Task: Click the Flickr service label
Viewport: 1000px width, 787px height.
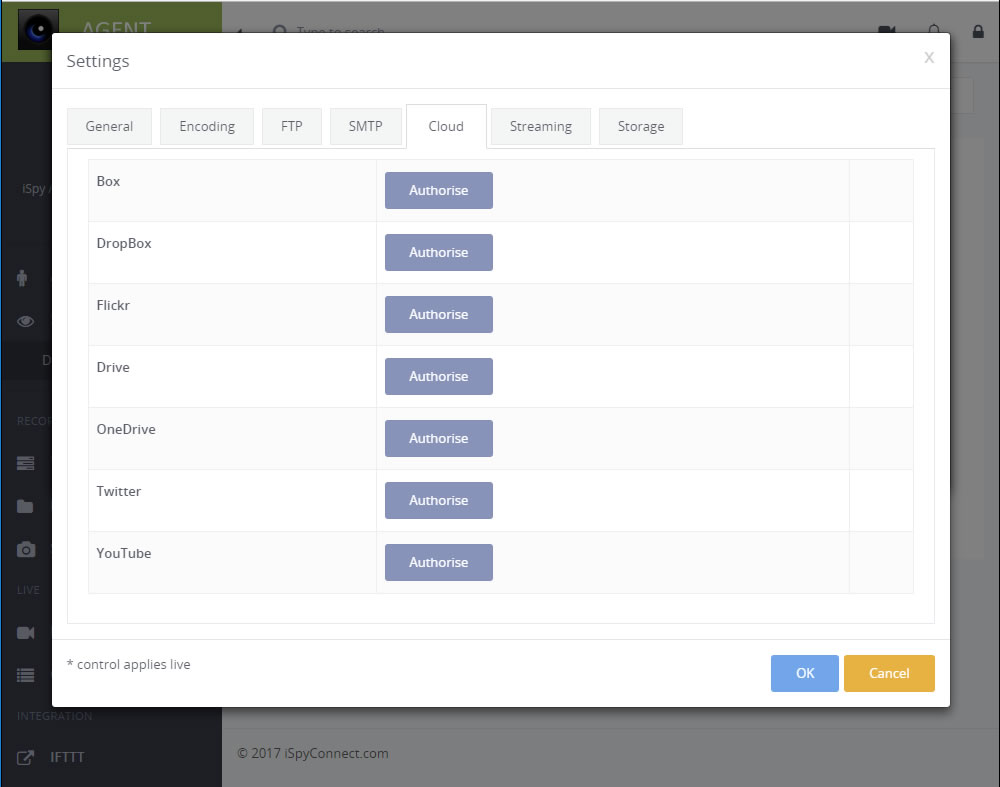Action: point(113,305)
